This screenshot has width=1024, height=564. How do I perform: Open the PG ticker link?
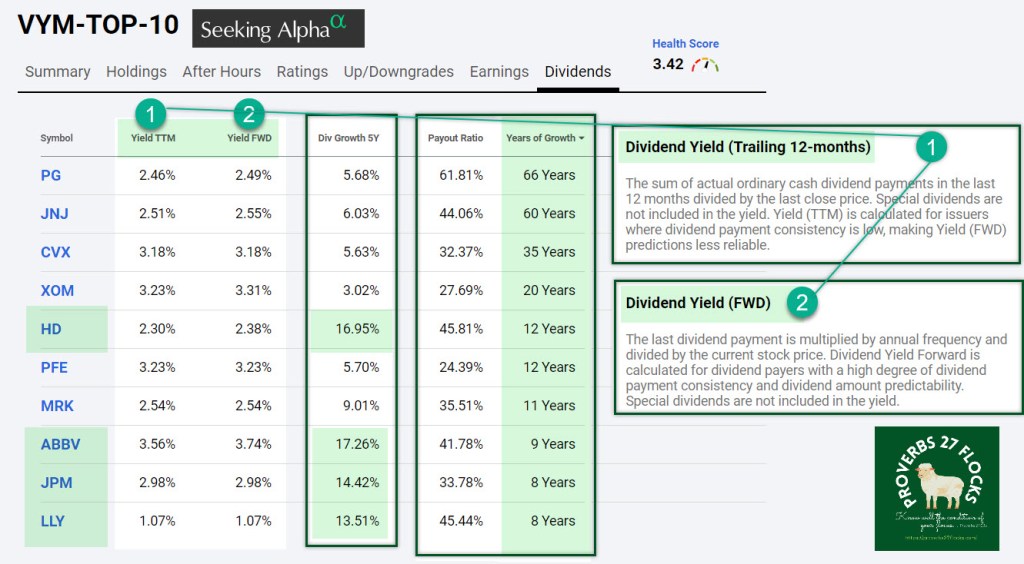point(51,175)
